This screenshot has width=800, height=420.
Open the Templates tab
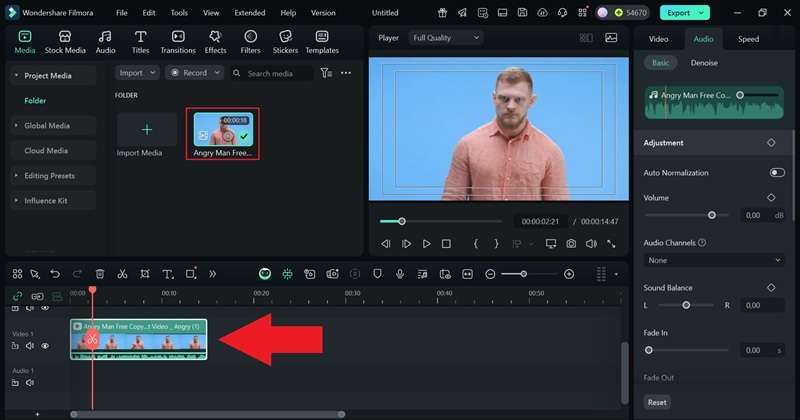pos(322,42)
